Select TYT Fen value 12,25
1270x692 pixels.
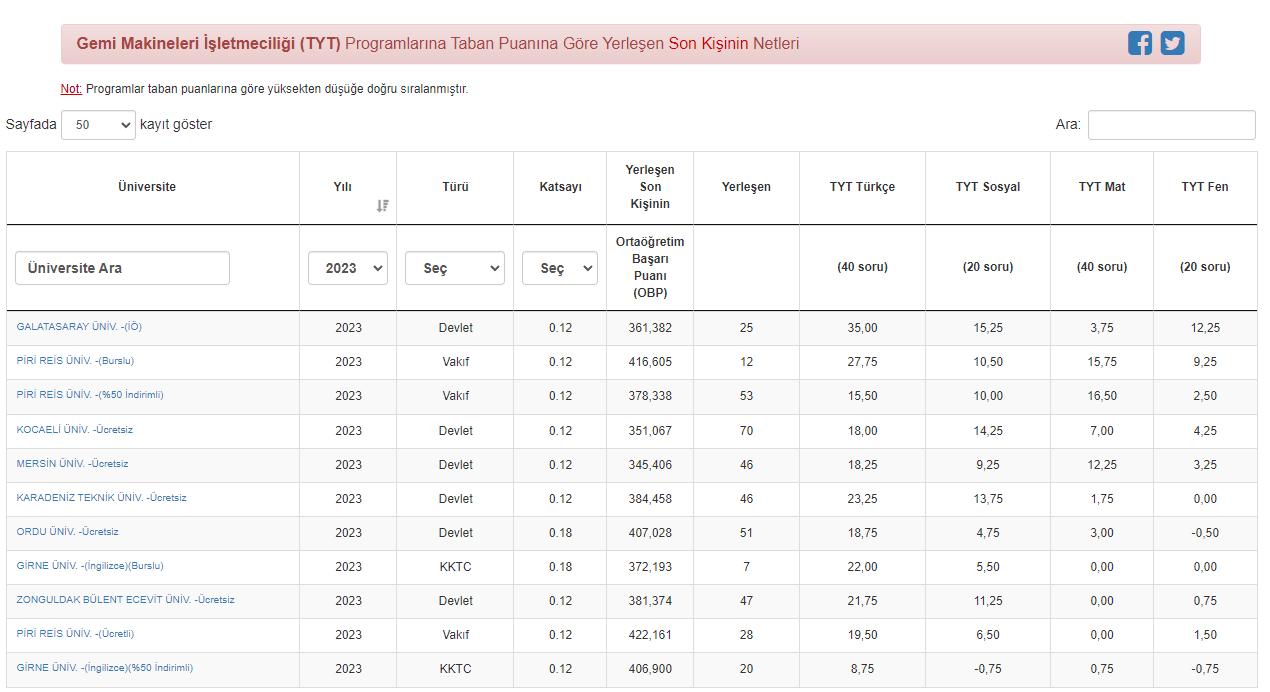tap(1205, 328)
